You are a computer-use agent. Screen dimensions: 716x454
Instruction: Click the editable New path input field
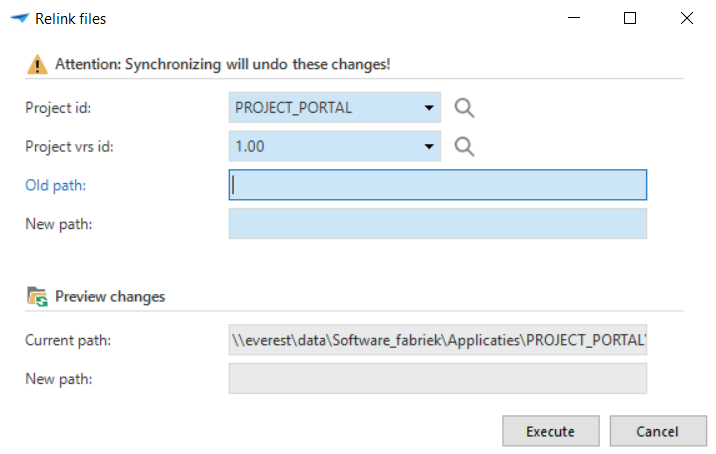(x=438, y=224)
